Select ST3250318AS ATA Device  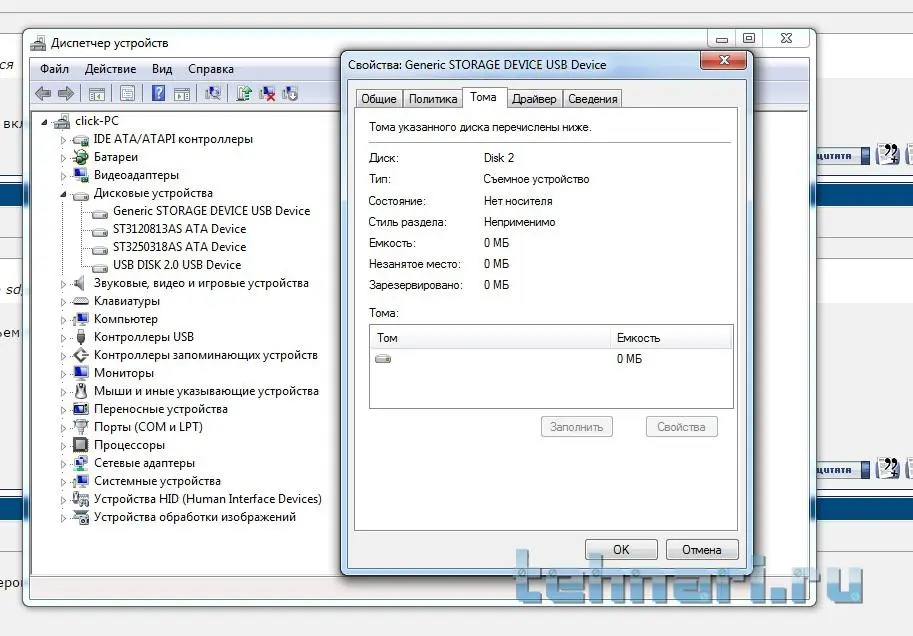179,247
